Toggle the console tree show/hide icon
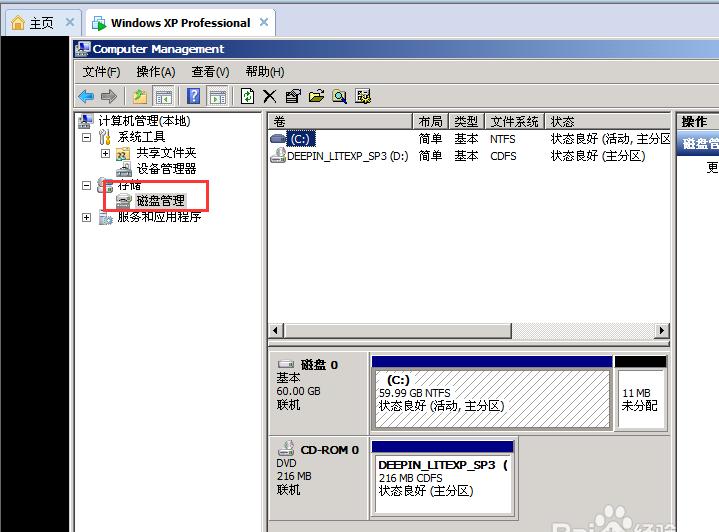The height and width of the screenshot is (532, 719). (163, 96)
